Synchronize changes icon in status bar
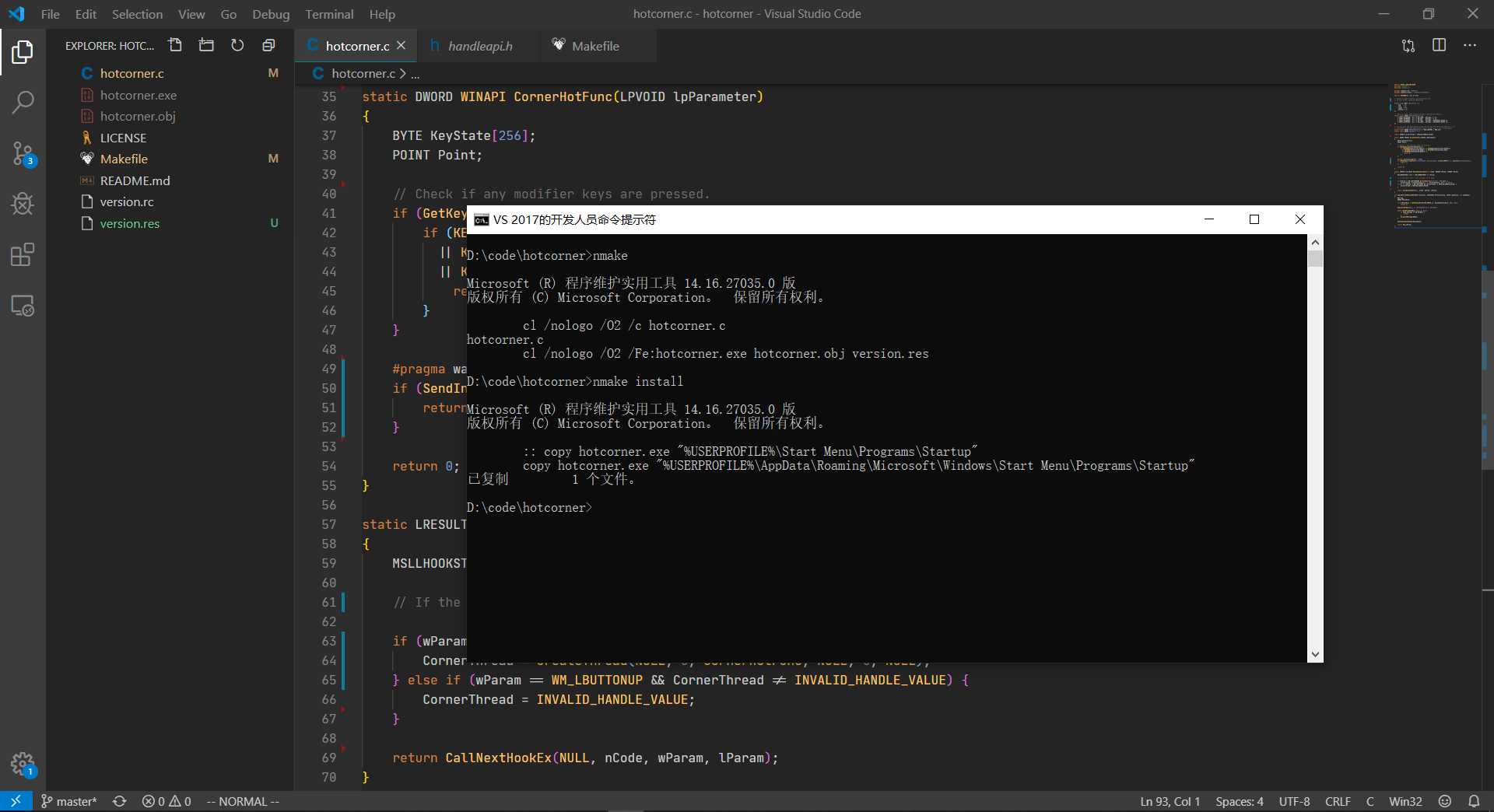The width and height of the screenshot is (1494, 812). (119, 801)
